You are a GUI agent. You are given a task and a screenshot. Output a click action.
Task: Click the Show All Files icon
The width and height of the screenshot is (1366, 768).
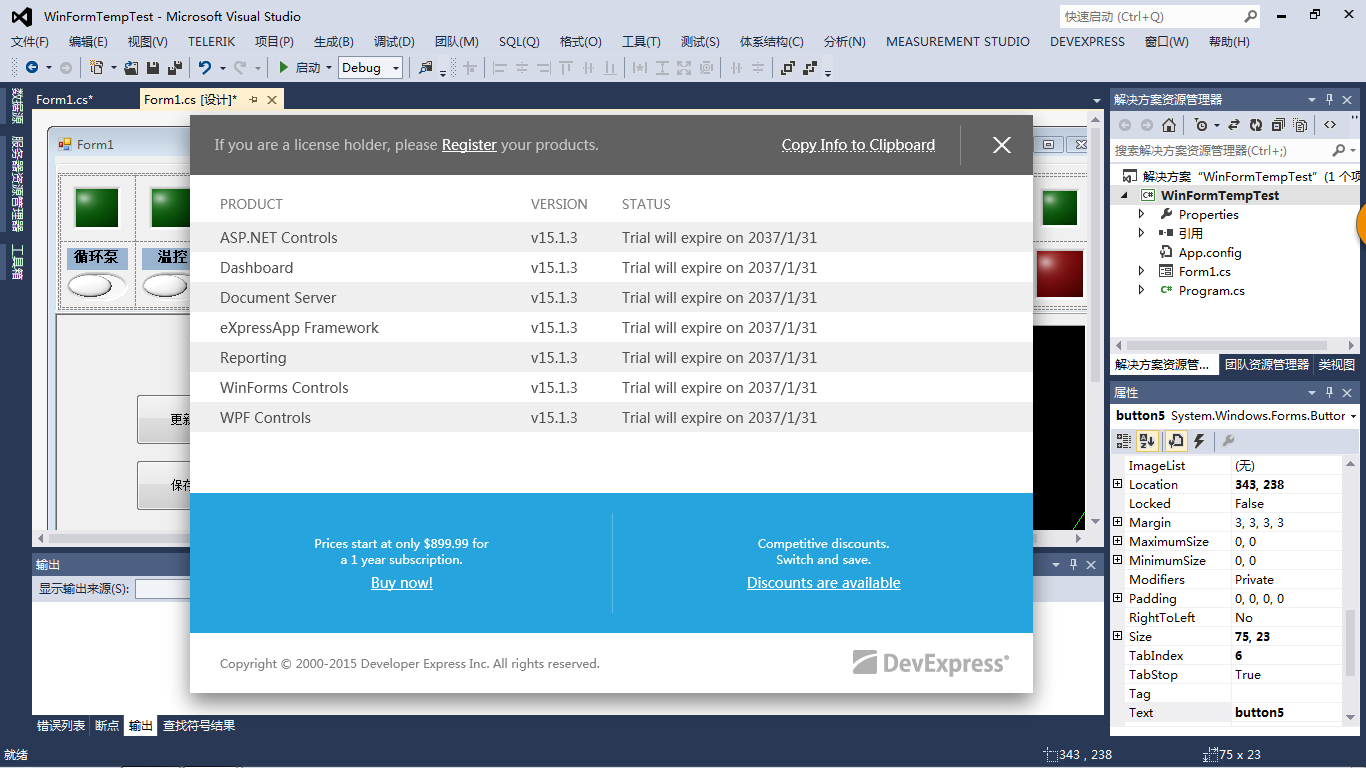[1300, 125]
